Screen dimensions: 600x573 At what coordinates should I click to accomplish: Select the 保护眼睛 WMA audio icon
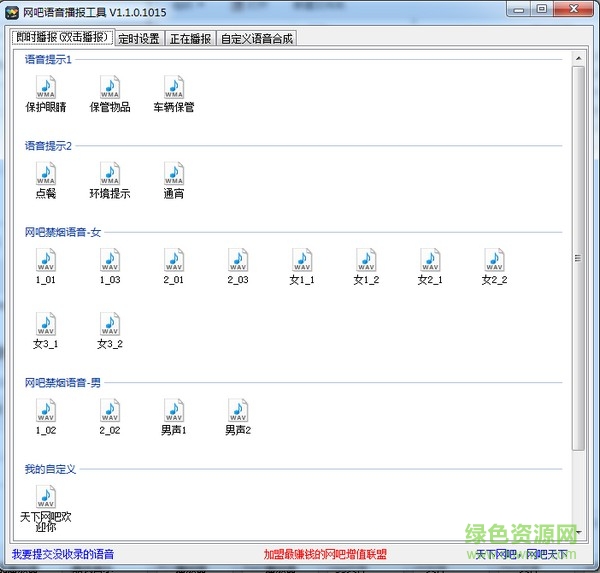(x=46, y=87)
